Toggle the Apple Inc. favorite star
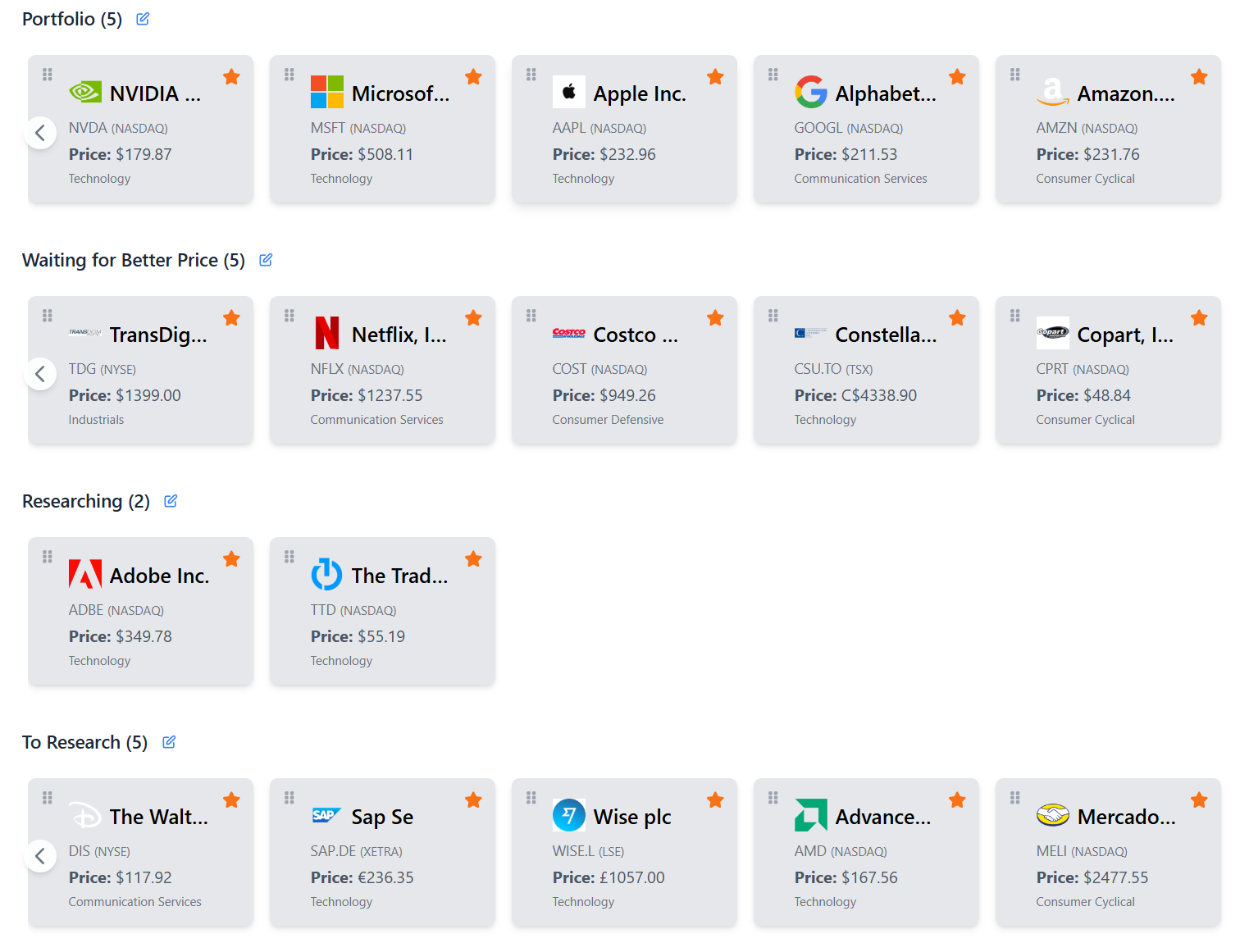The height and width of the screenshot is (952, 1249). 716,77
